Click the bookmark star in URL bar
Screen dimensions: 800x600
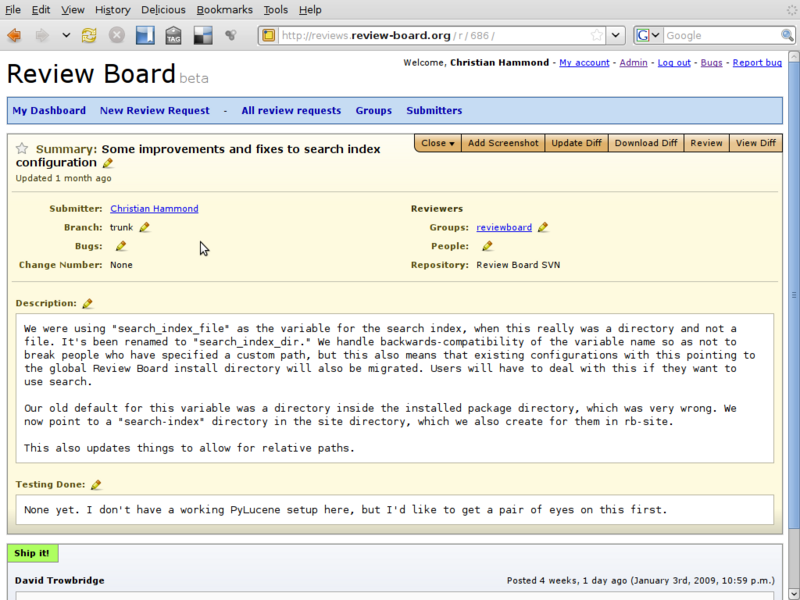[596, 35]
